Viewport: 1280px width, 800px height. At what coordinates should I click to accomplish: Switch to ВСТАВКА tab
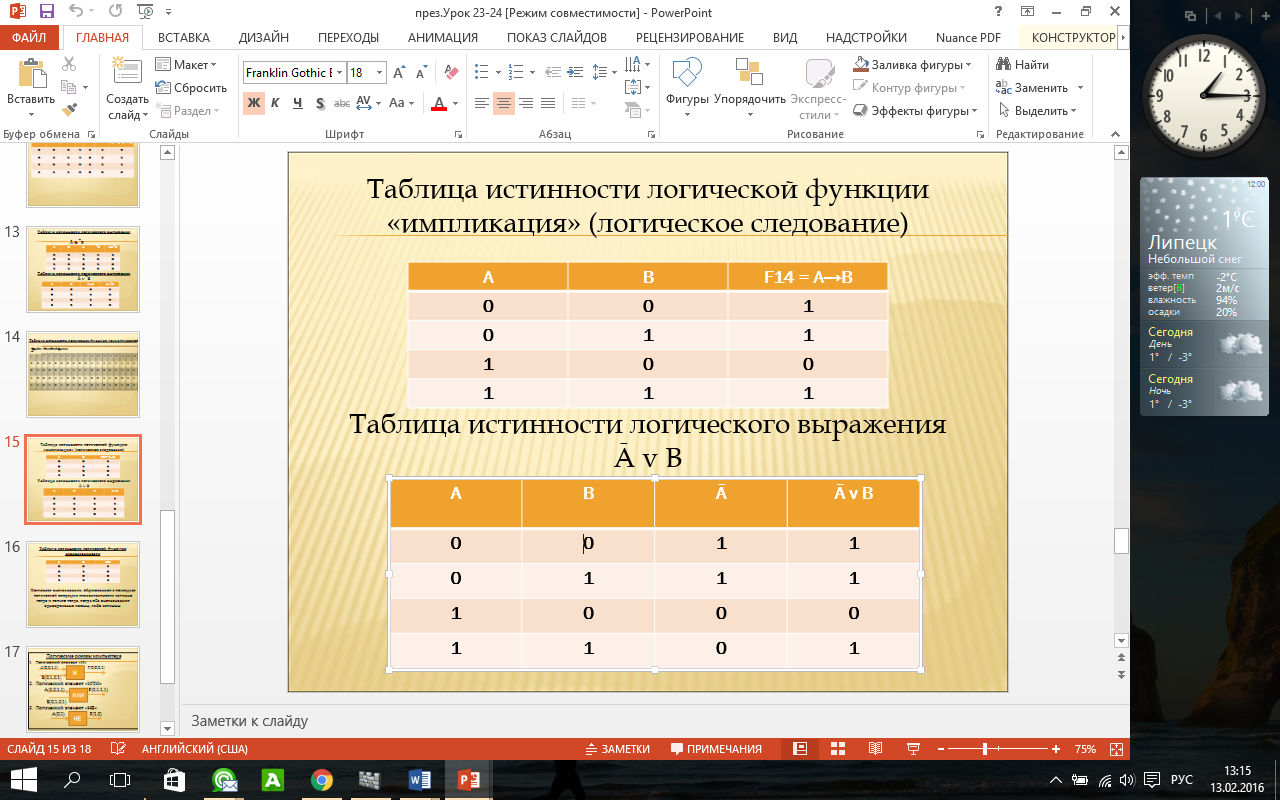pyautogui.click(x=184, y=38)
